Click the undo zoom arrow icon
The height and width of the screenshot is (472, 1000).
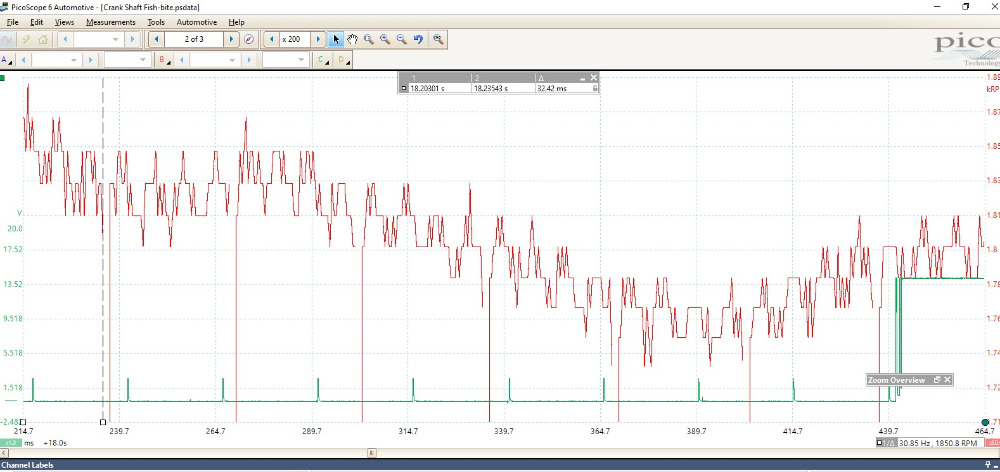click(418, 39)
